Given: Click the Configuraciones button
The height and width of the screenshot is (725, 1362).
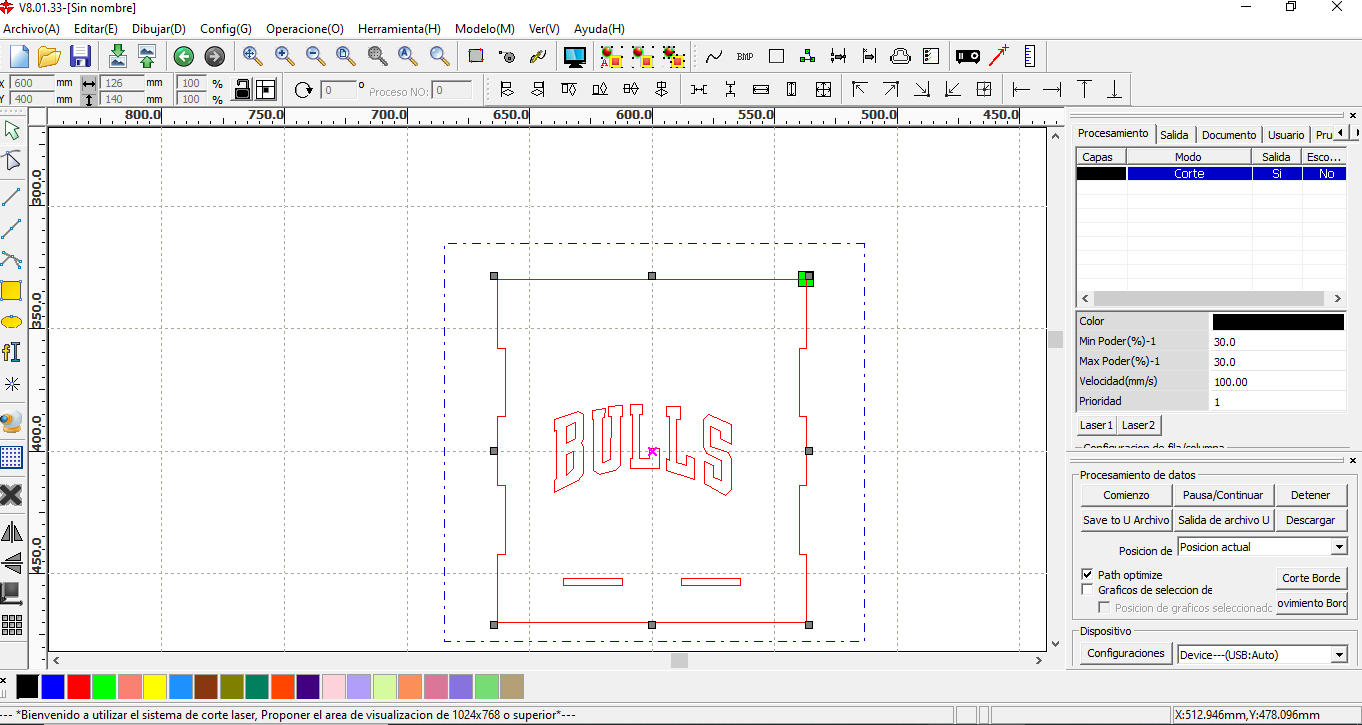Looking at the screenshot, I should coord(1126,653).
